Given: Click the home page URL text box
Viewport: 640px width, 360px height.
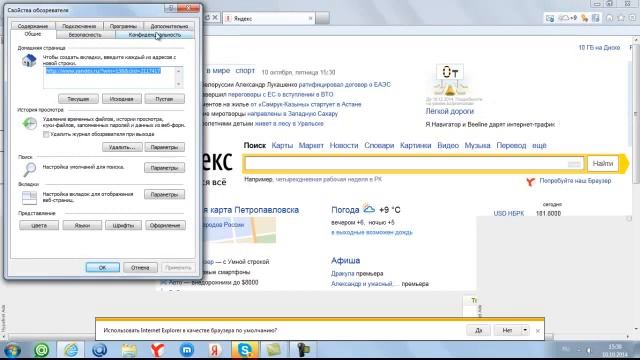Looking at the screenshot, I should (x=113, y=77).
